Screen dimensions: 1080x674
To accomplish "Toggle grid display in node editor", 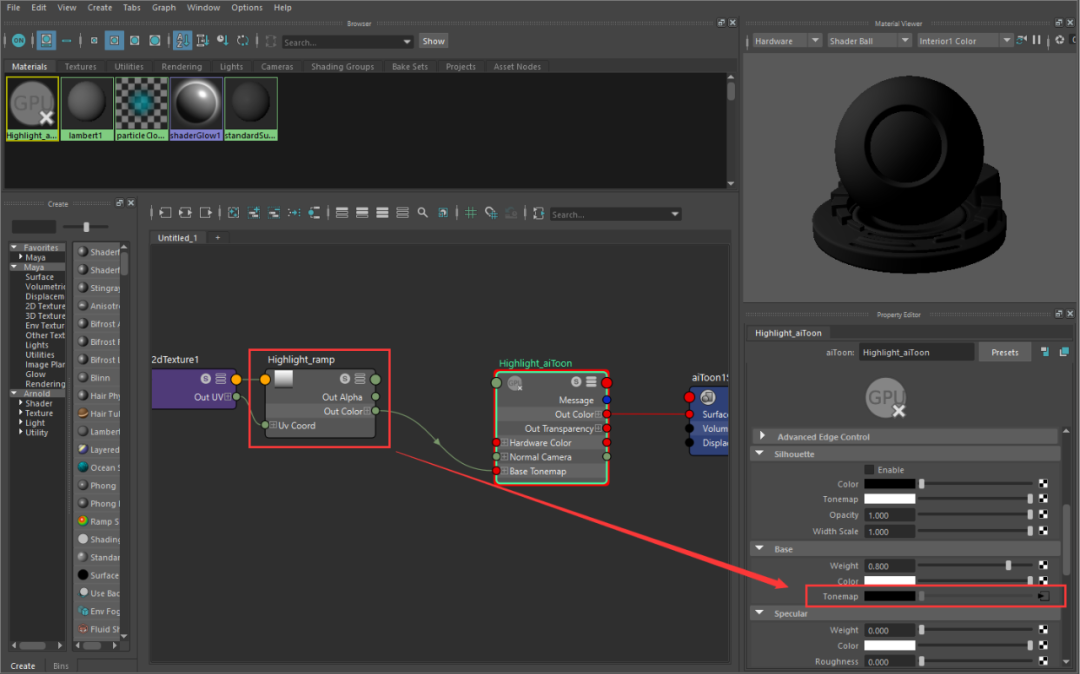I will [470, 213].
